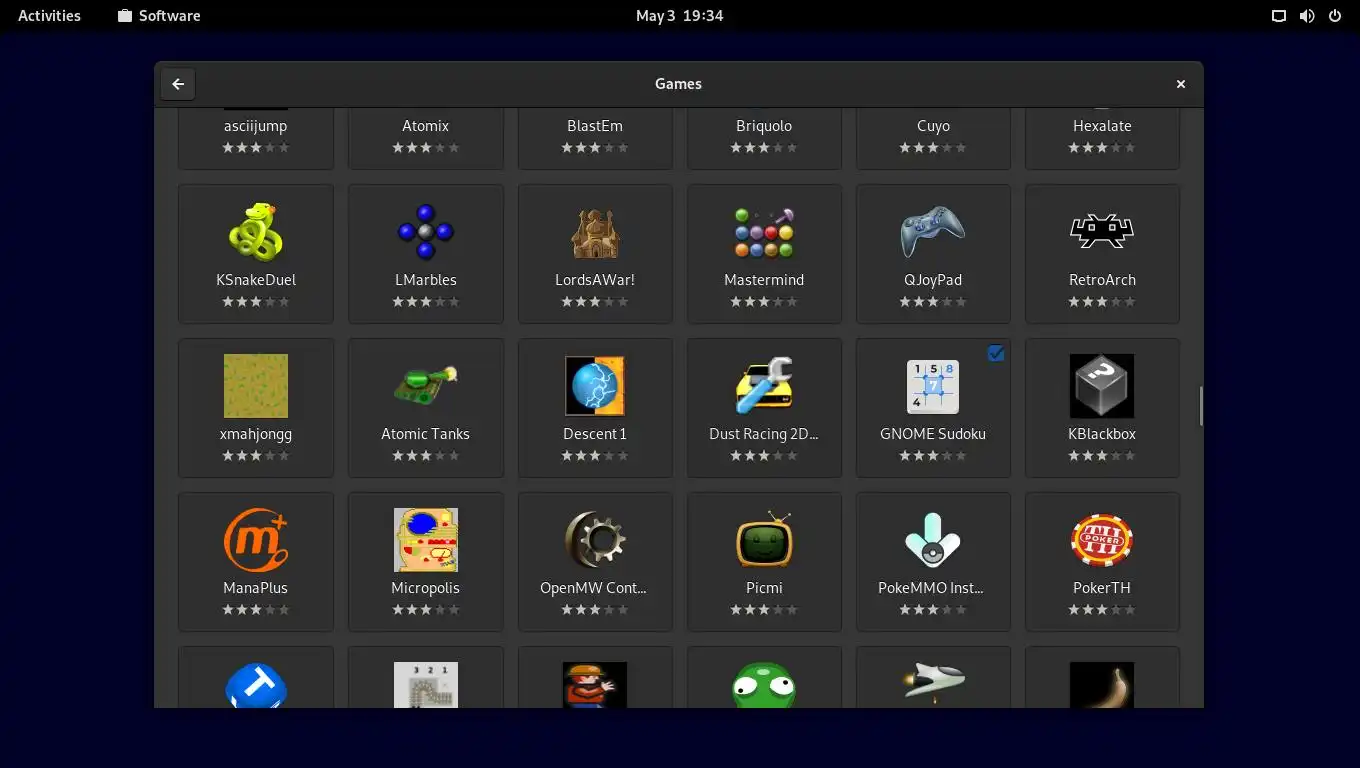Open the Dust Racing 2D car icon
Viewport: 1360px width, 768px height.
pyautogui.click(x=764, y=386)
